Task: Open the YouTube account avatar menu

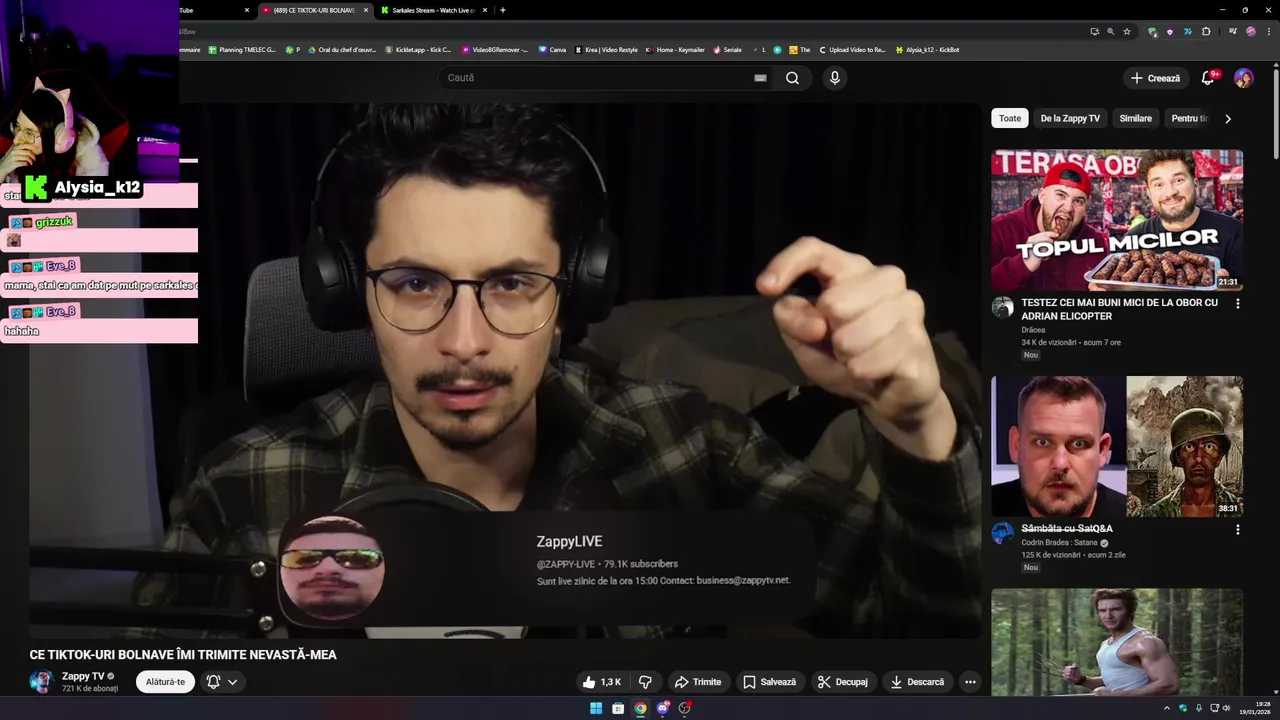Action: pyautogui.click(x=1244, y=78)
